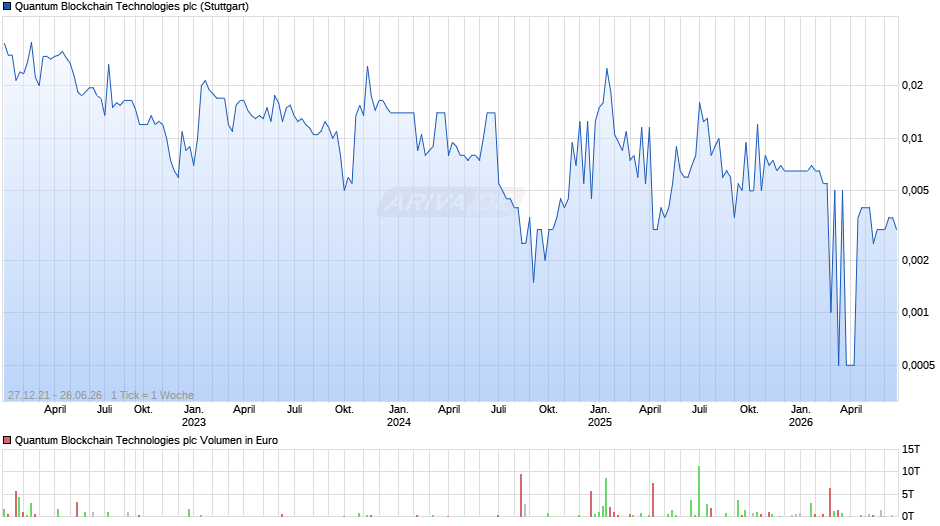Click the '1 Tick = 1 Woche' label
The image size is (940, 526).
[x=152, y=395]
